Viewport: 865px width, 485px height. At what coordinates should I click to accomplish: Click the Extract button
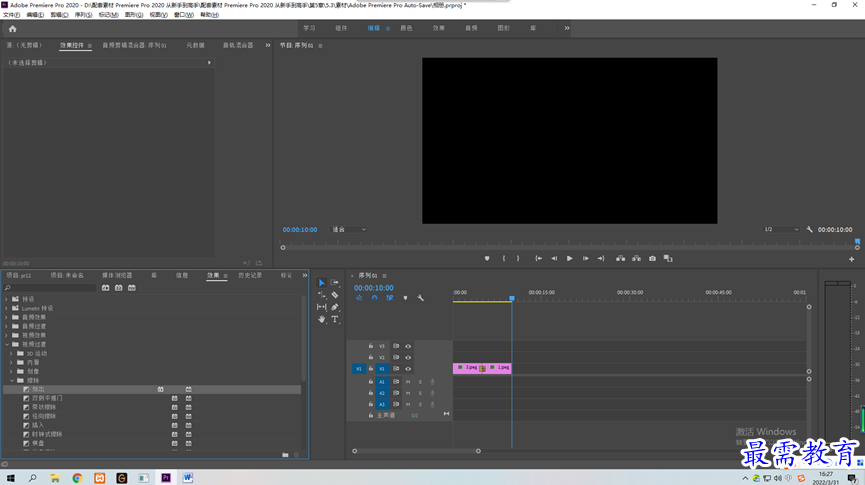(636, 258)
